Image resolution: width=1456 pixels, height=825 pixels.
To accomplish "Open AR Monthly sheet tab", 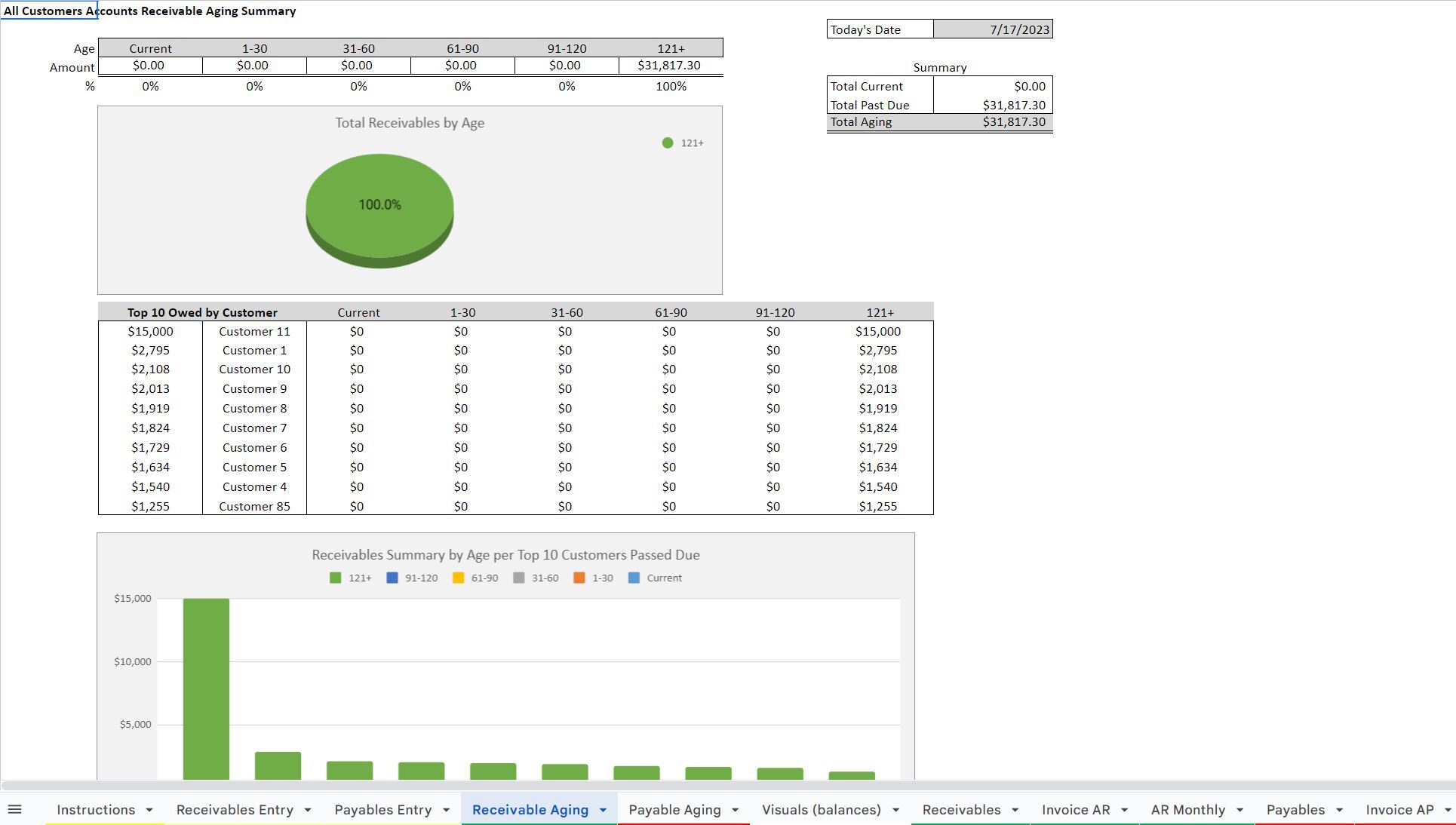I will click(1188, 810).
